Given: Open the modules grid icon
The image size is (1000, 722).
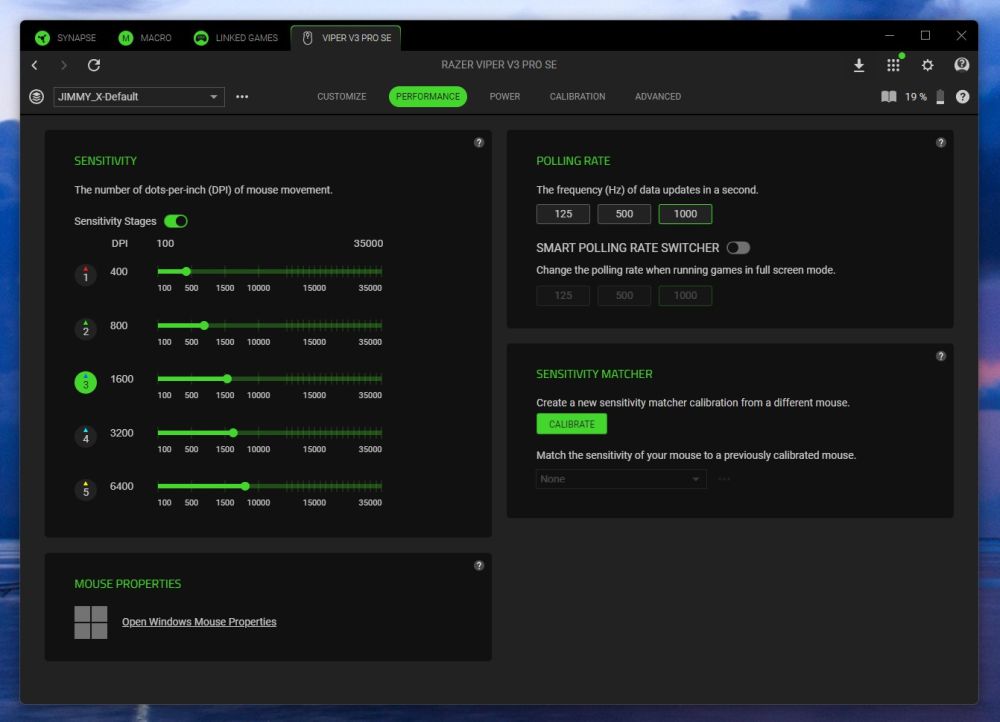Looking at the screenshot, I should (893, 65).
